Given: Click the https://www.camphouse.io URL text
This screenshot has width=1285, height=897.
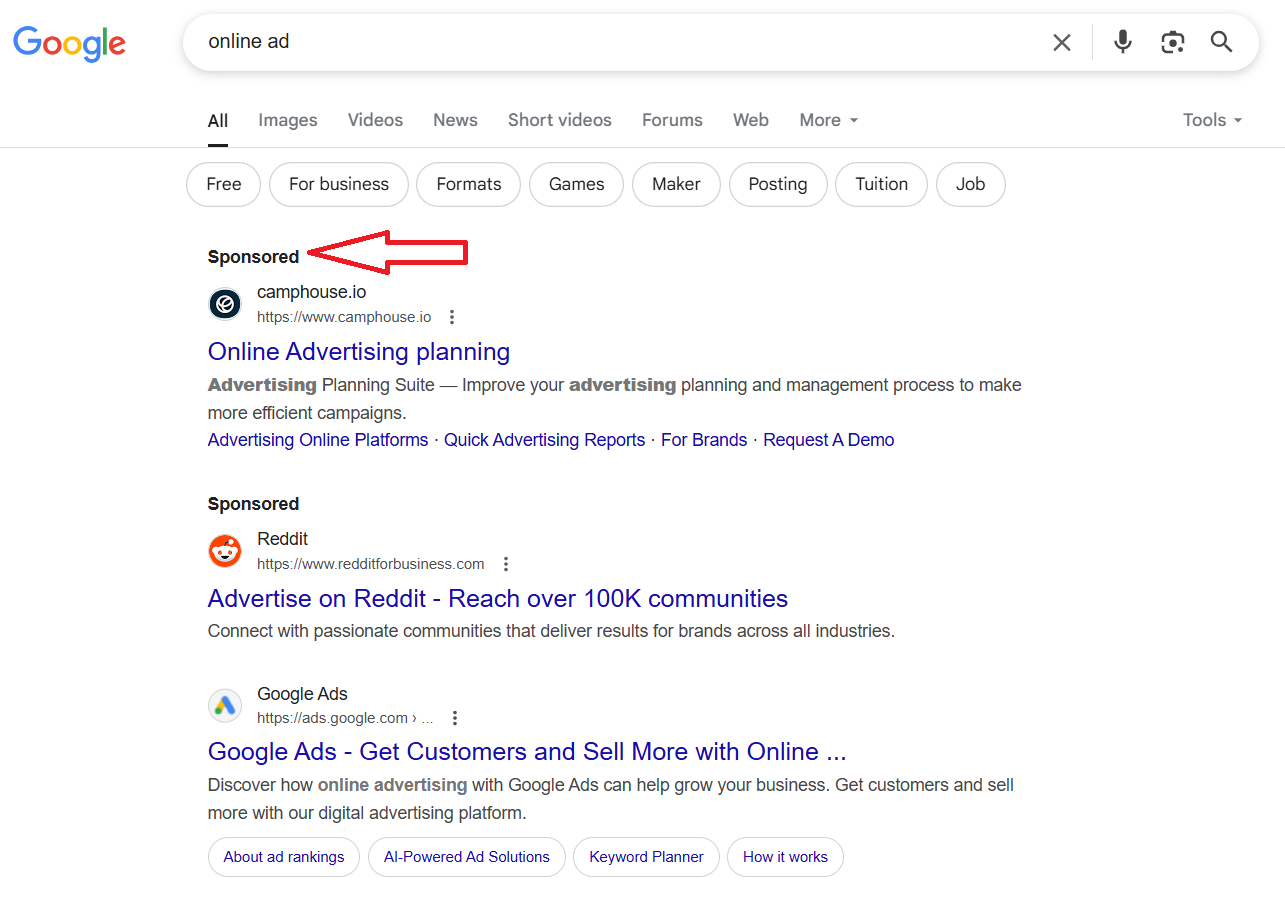Looking at the screenshot, I should click(344, 317).
